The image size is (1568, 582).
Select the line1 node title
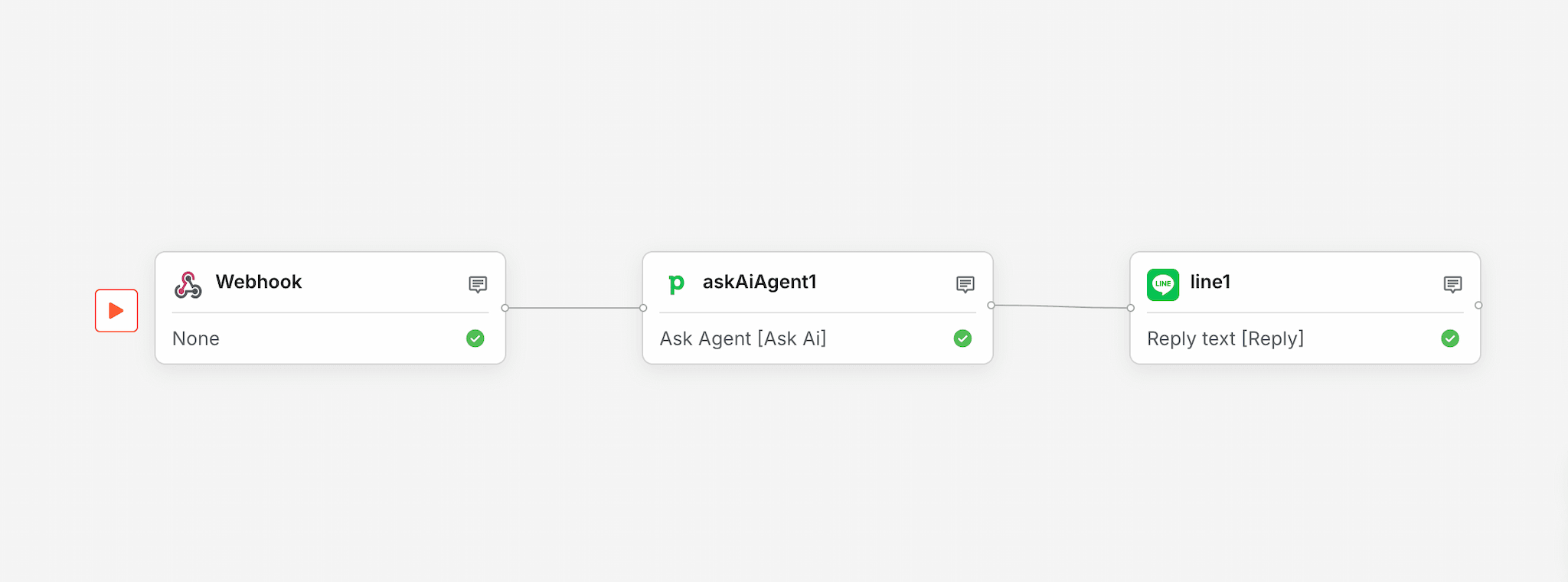pyautogui.click(x=1210, y=282)
